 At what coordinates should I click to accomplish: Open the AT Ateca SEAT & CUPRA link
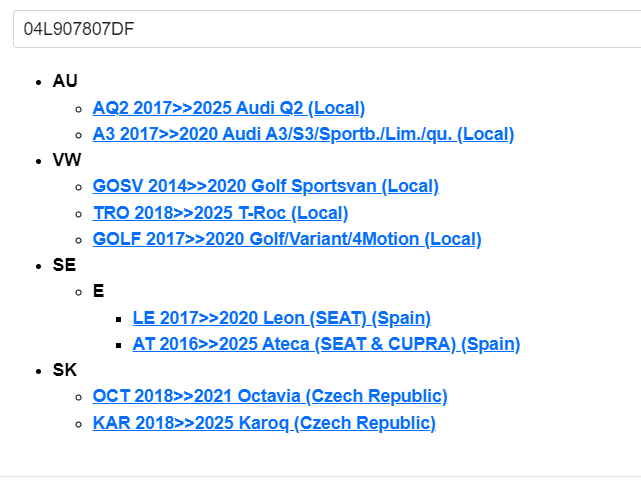tap(326, 344)
